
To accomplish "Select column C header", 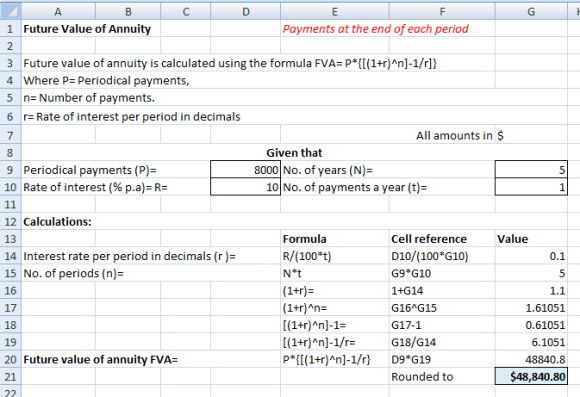I will (x=186, y=11).
